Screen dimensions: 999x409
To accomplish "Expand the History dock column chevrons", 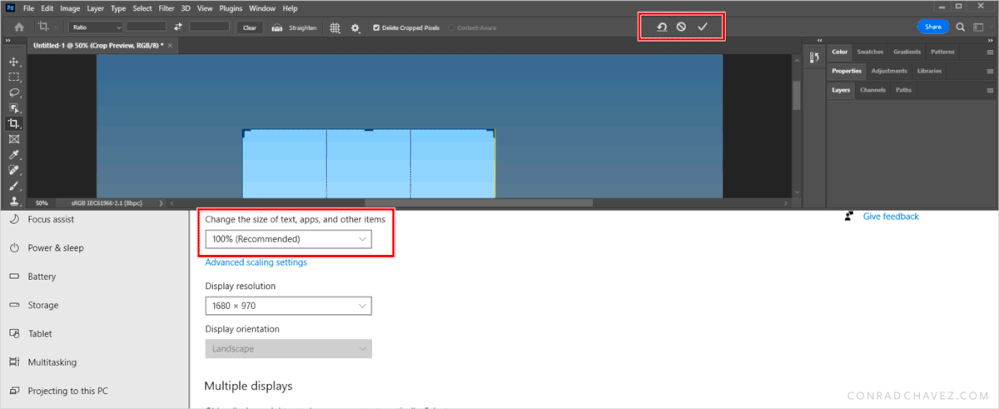I will [819, 40].
